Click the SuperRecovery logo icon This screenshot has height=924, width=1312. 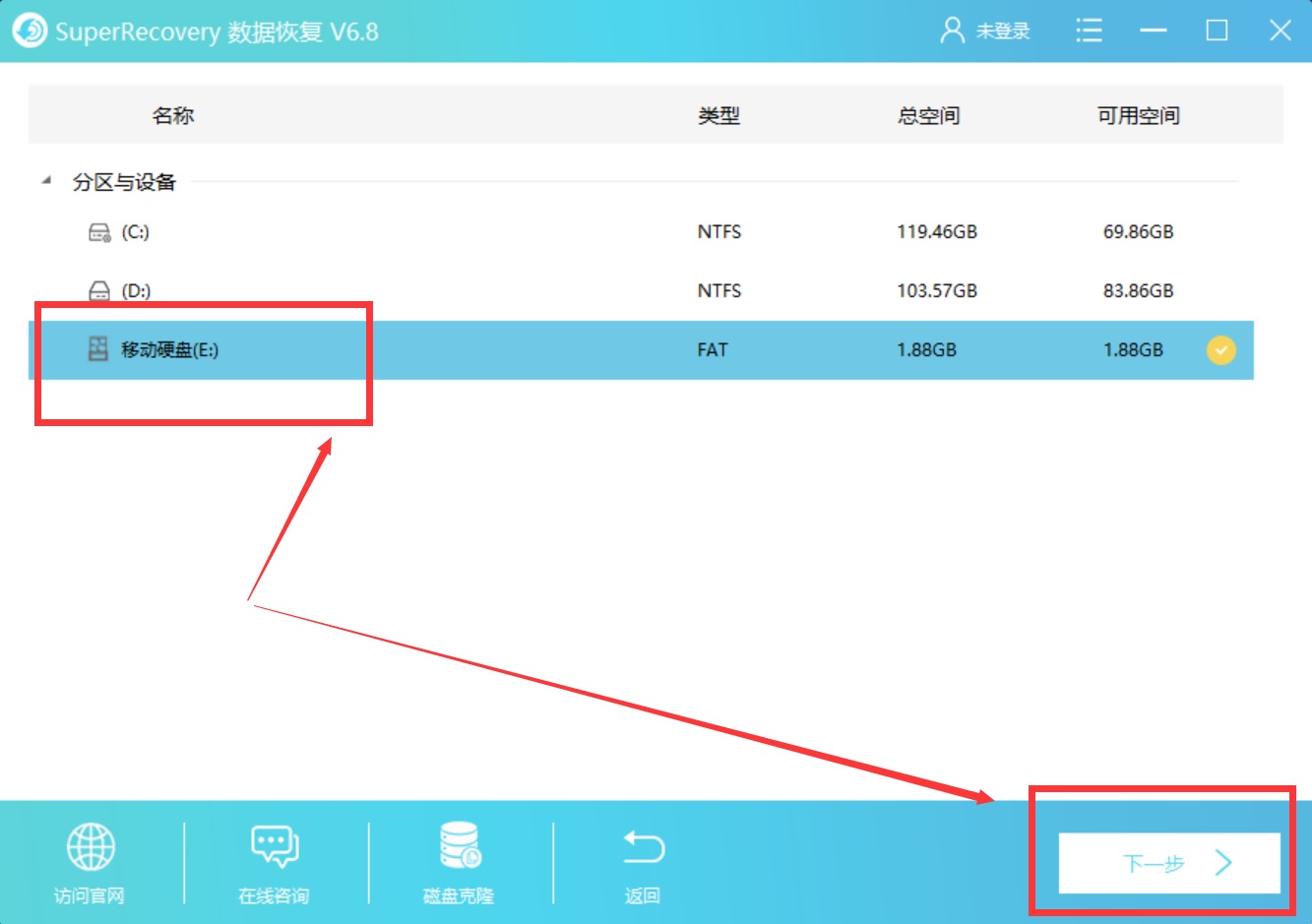click(30, 31)
